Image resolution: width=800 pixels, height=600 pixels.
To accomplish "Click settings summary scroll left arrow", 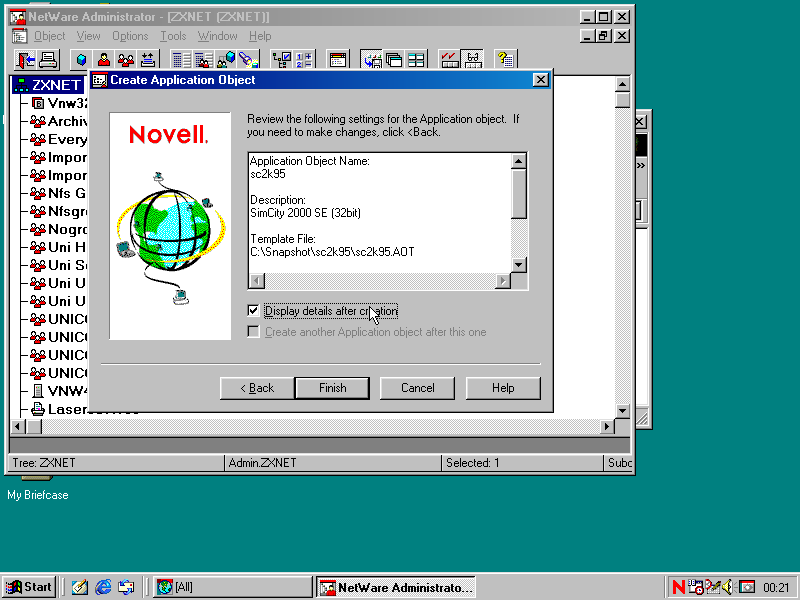I will tap(257, 281).
